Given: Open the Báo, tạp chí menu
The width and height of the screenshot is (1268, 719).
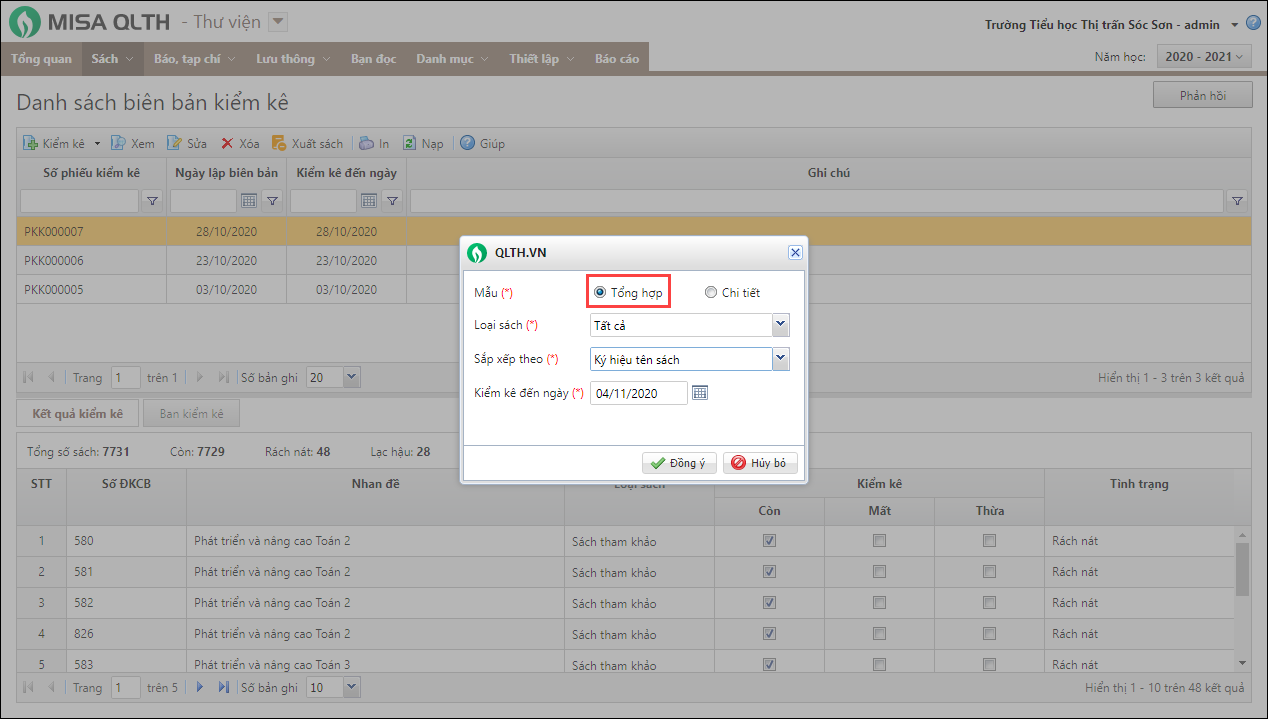Looking at the screenshot, I should pyautogui.click(x=195, y=59).
